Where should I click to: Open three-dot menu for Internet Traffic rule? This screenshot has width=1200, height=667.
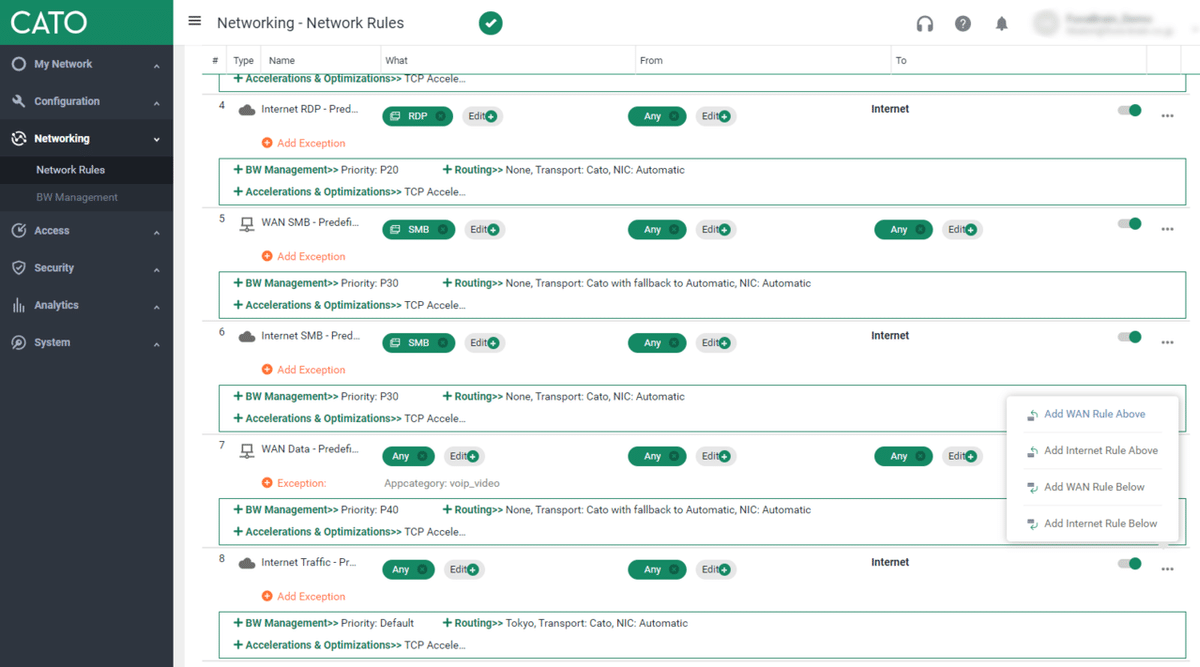point(1167,569)
